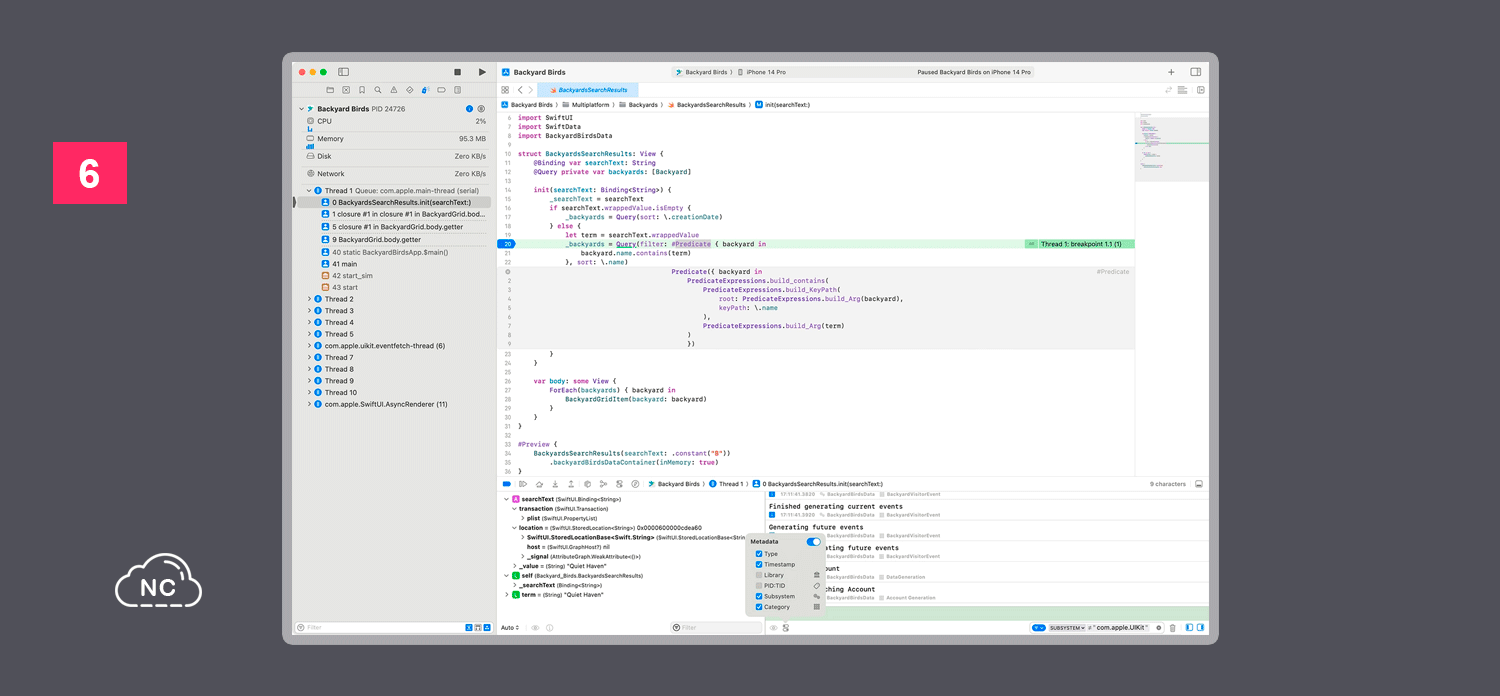This screenshot has height=696, width=1500.
Task: Collapse the searchText variable in variables view
Action: [507, 499]
